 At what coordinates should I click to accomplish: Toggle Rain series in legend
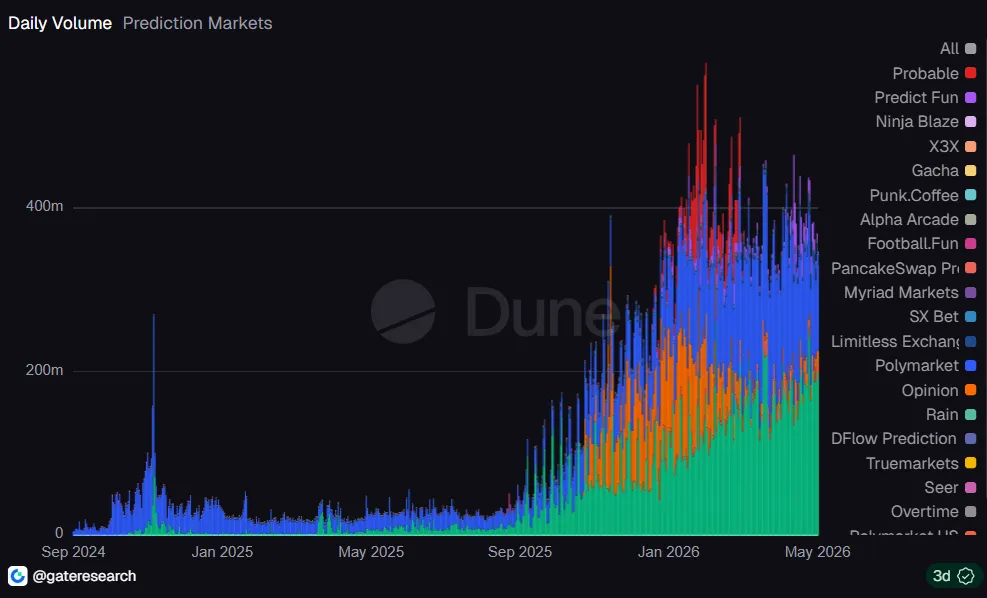(x=950, y=414)
